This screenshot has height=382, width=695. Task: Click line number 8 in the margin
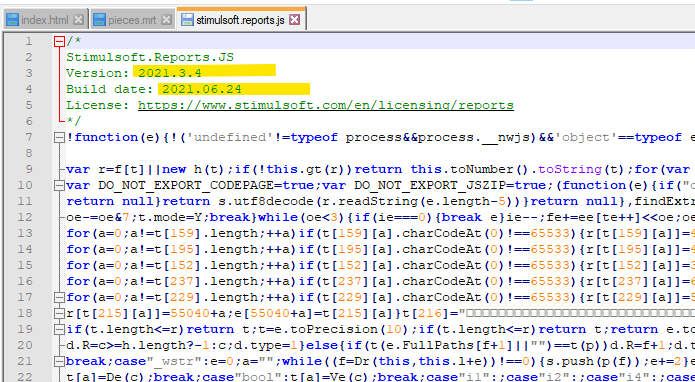click(28, 153)
